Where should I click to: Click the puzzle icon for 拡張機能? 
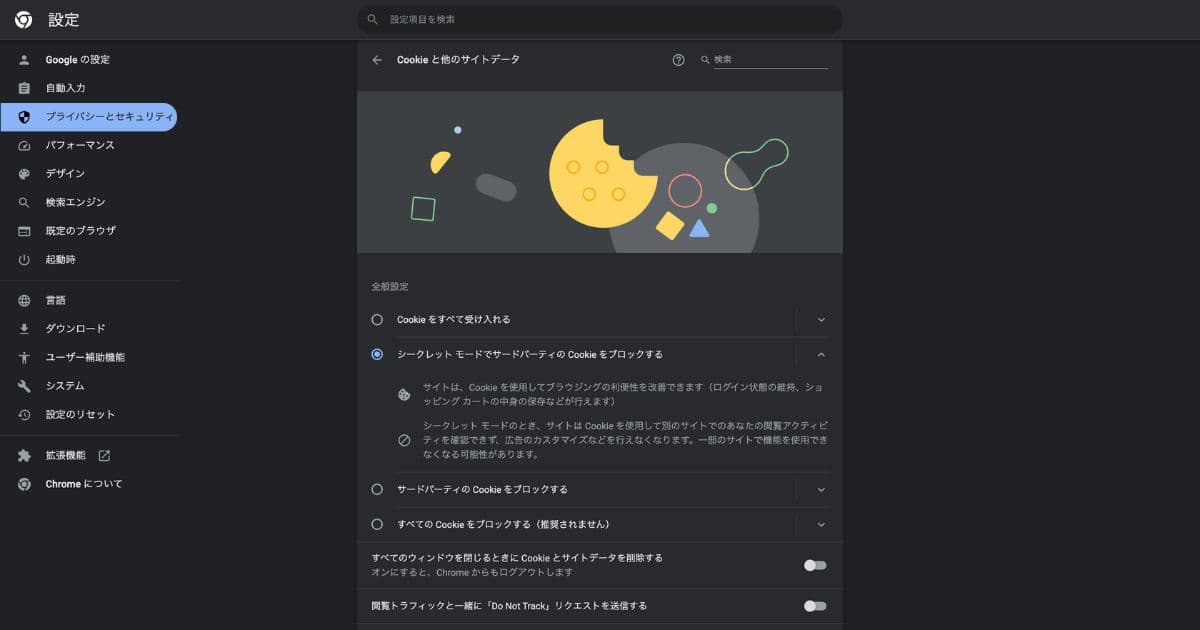[24, 455]
